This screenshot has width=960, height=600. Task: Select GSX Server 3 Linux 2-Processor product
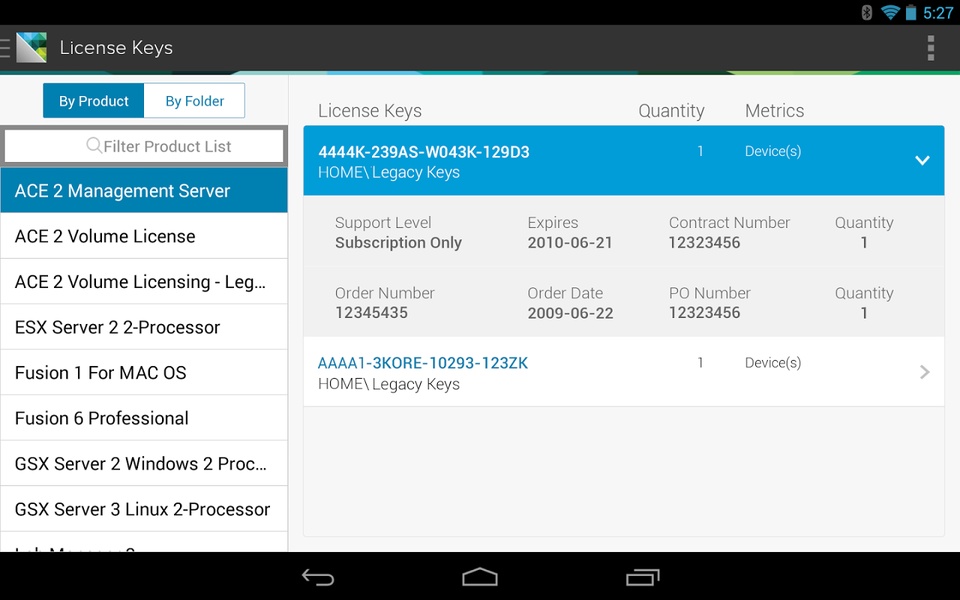tap(144, 509)
